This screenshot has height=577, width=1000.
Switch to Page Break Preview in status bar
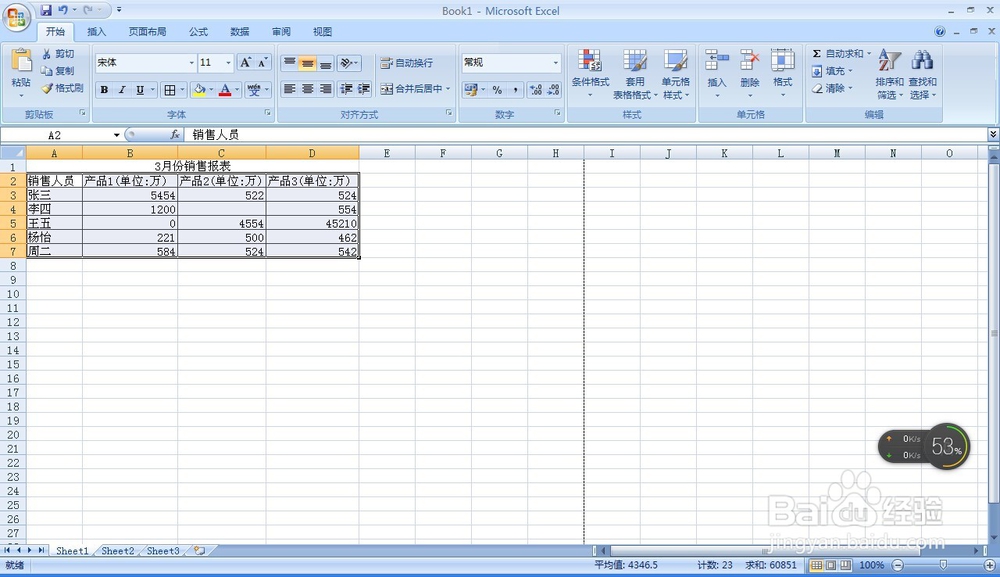point(846,565)
